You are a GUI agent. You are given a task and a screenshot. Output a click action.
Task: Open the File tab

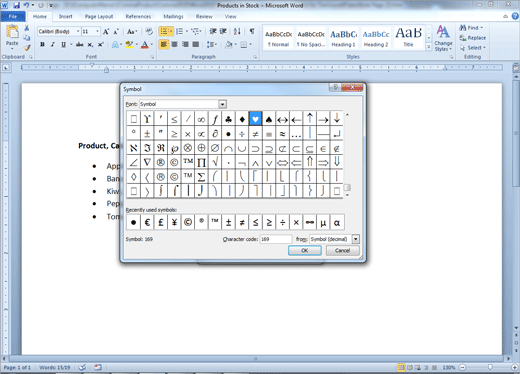pos(13,16)
